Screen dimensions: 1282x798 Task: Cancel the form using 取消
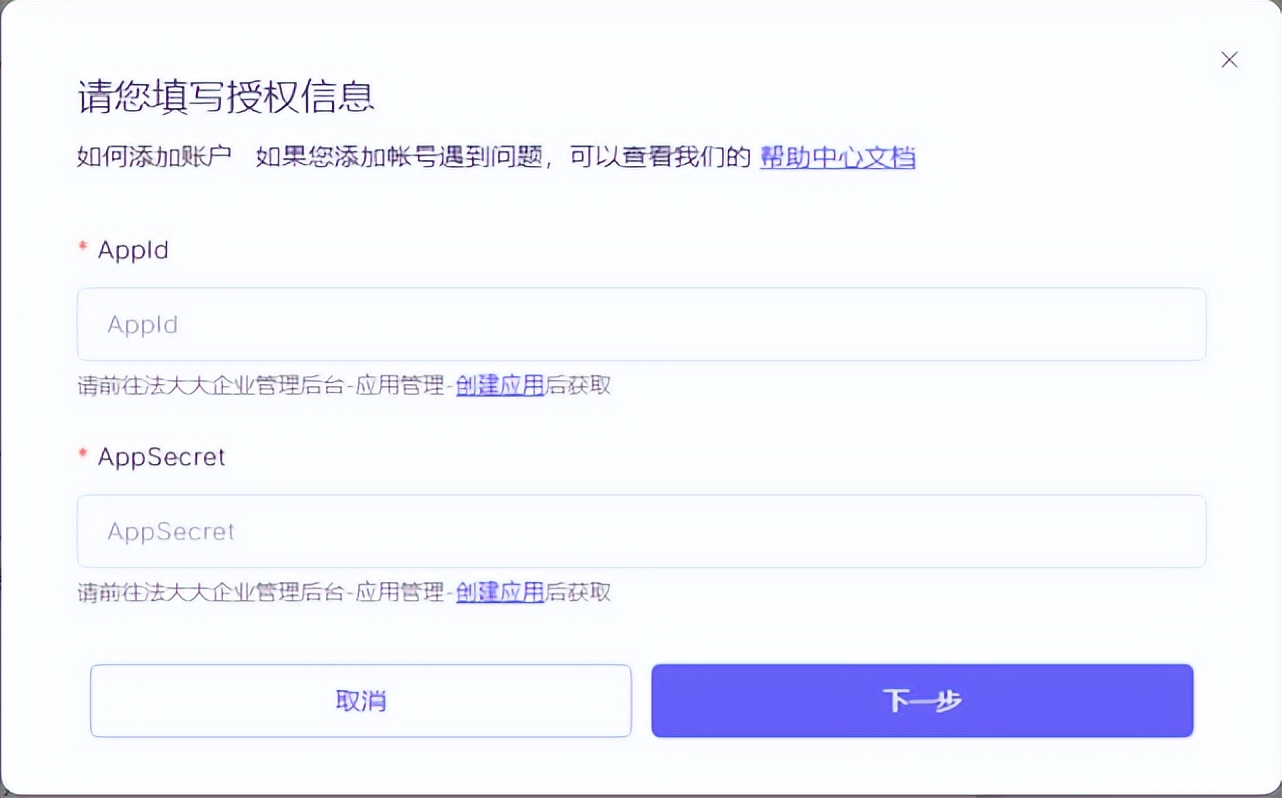[x=360, y=700]
